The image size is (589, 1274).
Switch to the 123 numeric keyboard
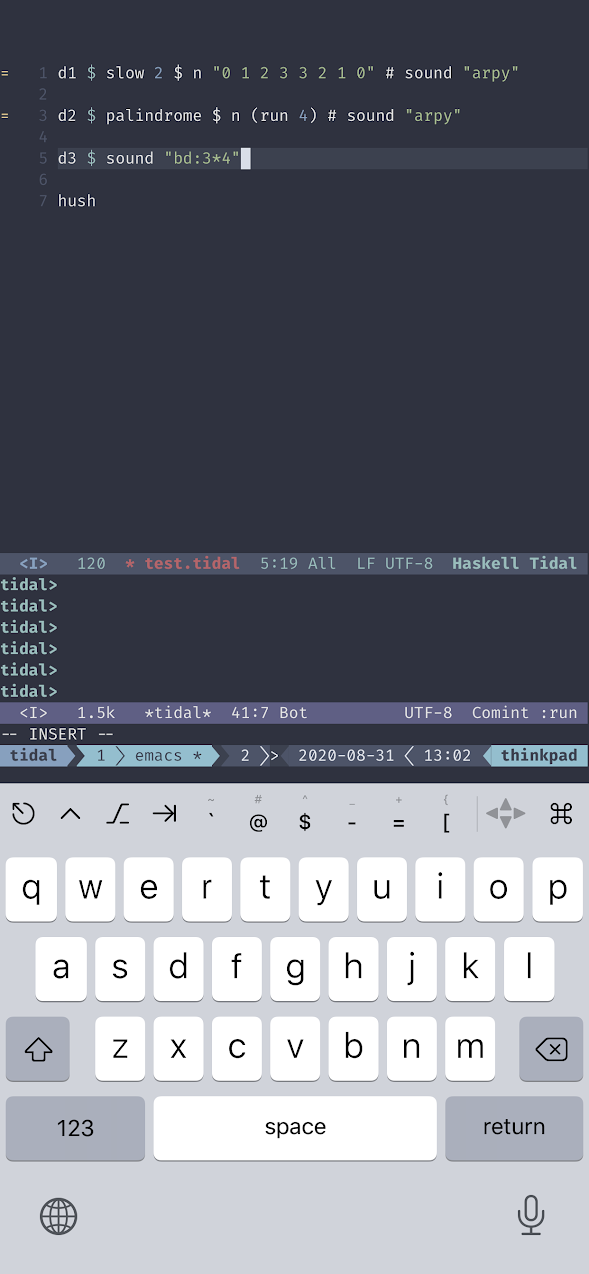(x=75, y=1128)
